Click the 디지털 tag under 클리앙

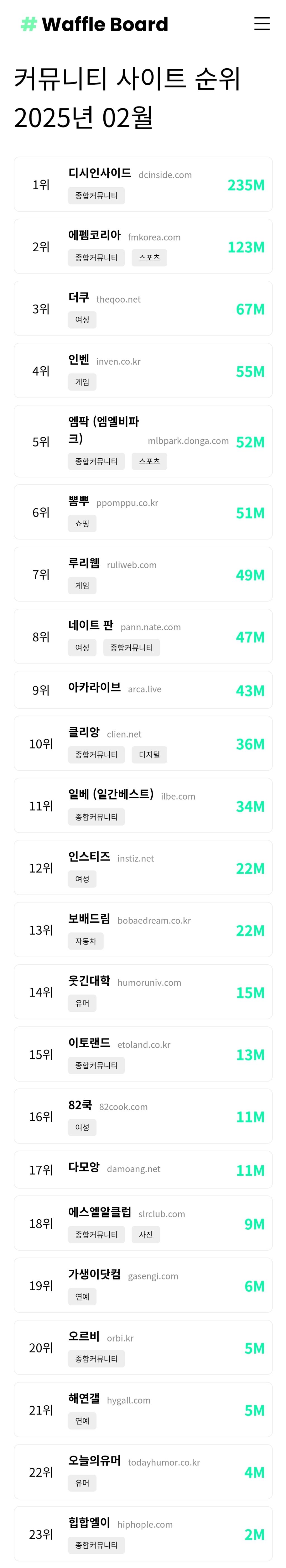point(149,755)
